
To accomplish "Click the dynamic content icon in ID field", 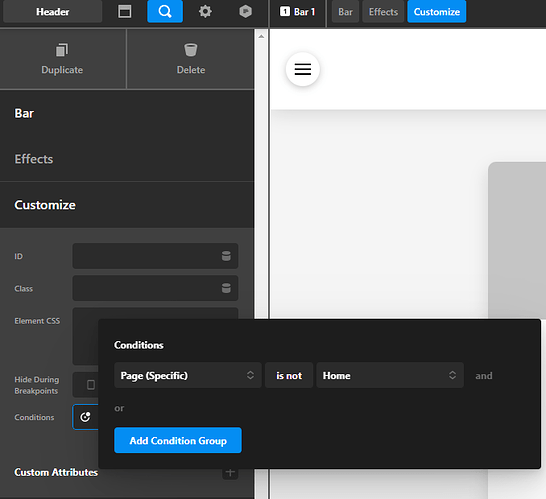I will click(x=226, y=256).
